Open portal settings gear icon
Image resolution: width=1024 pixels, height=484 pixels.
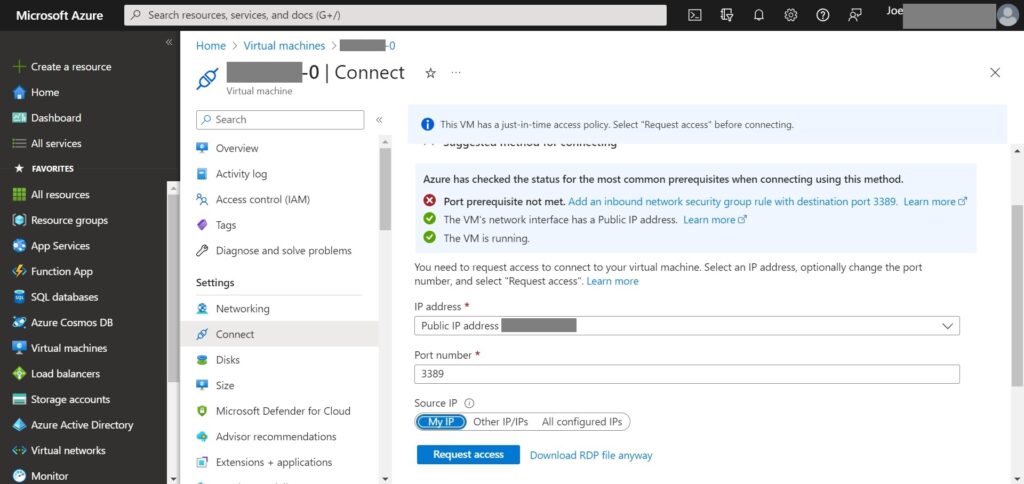(x=790, y=15)
